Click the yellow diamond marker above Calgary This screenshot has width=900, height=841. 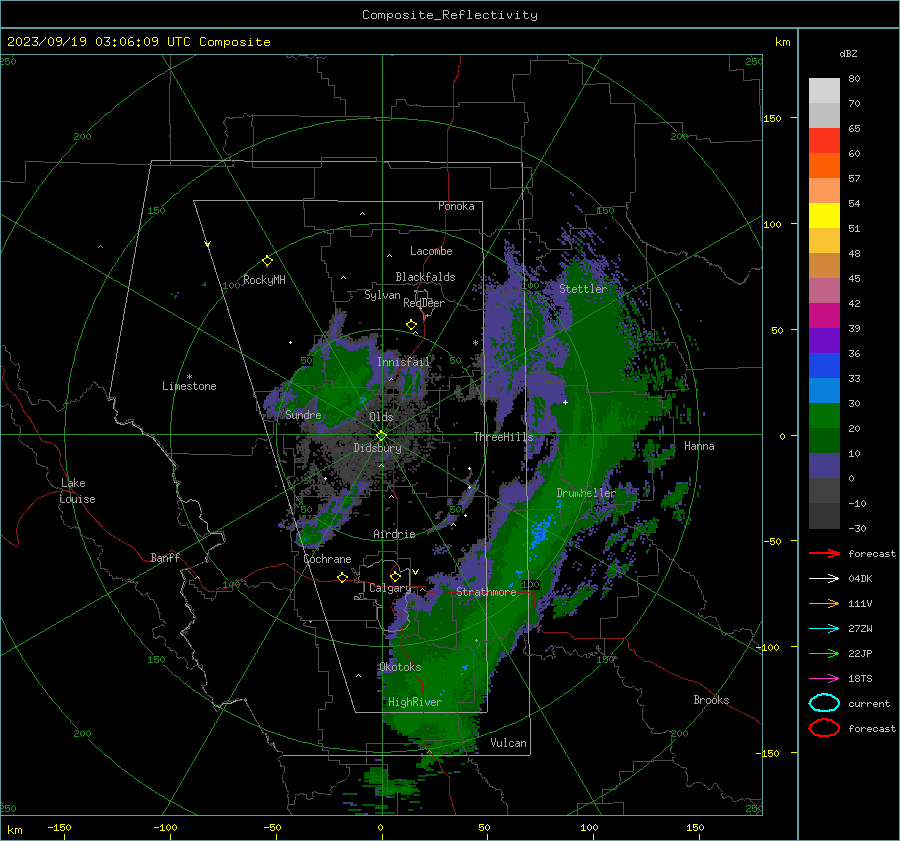click(x=395, y=576)
